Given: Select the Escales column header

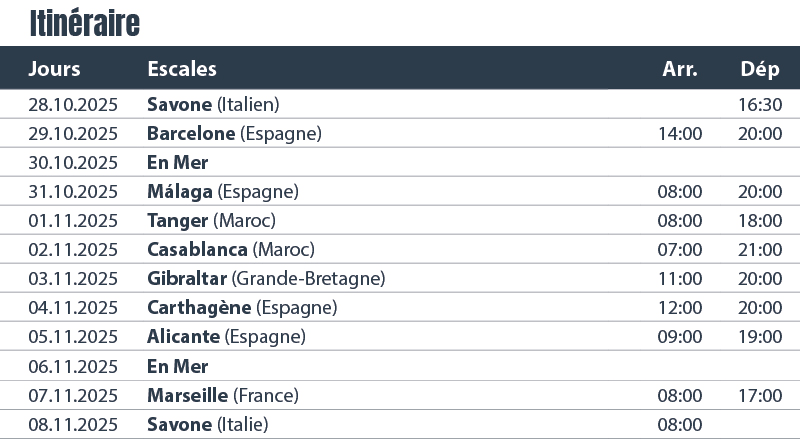Looking at the screenshot, I should point(182,69).
